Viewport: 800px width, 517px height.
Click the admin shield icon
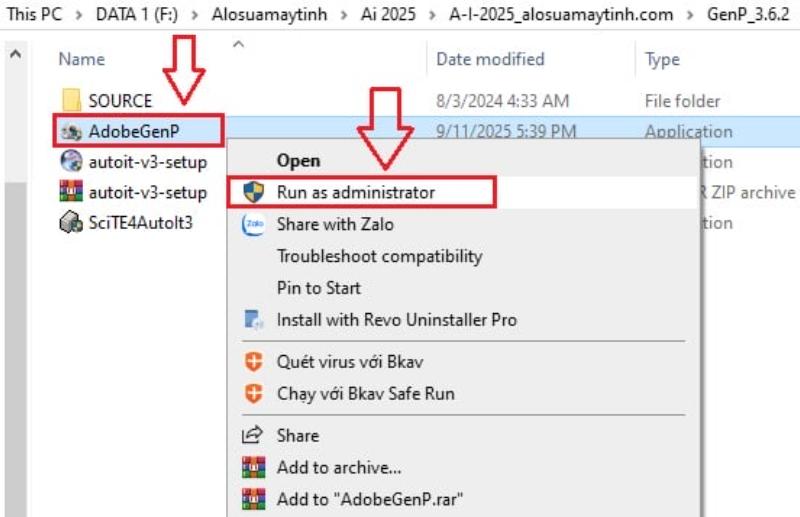point(254,192)
